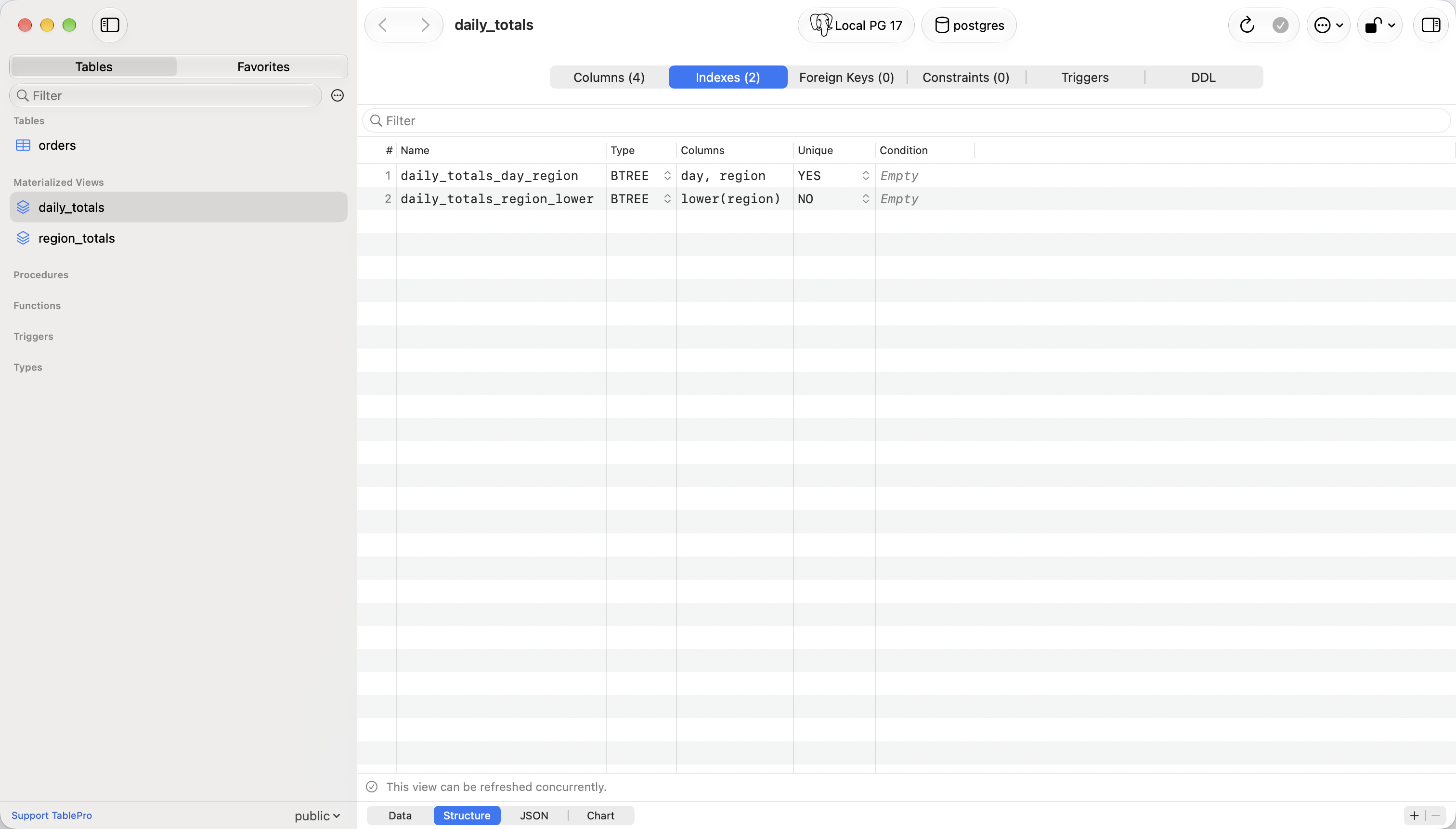Go back with the left navigation arrow

click(383, 25)
